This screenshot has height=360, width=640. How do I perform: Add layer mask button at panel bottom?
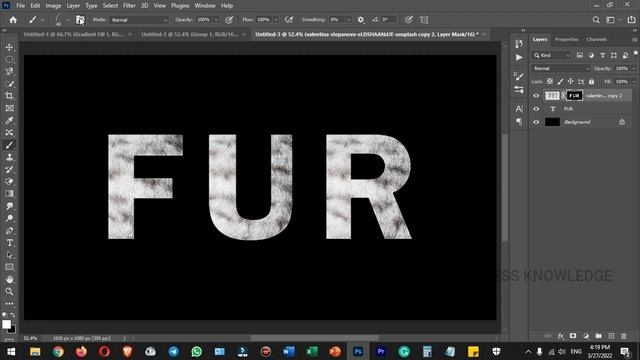click(x=573, y=336)
